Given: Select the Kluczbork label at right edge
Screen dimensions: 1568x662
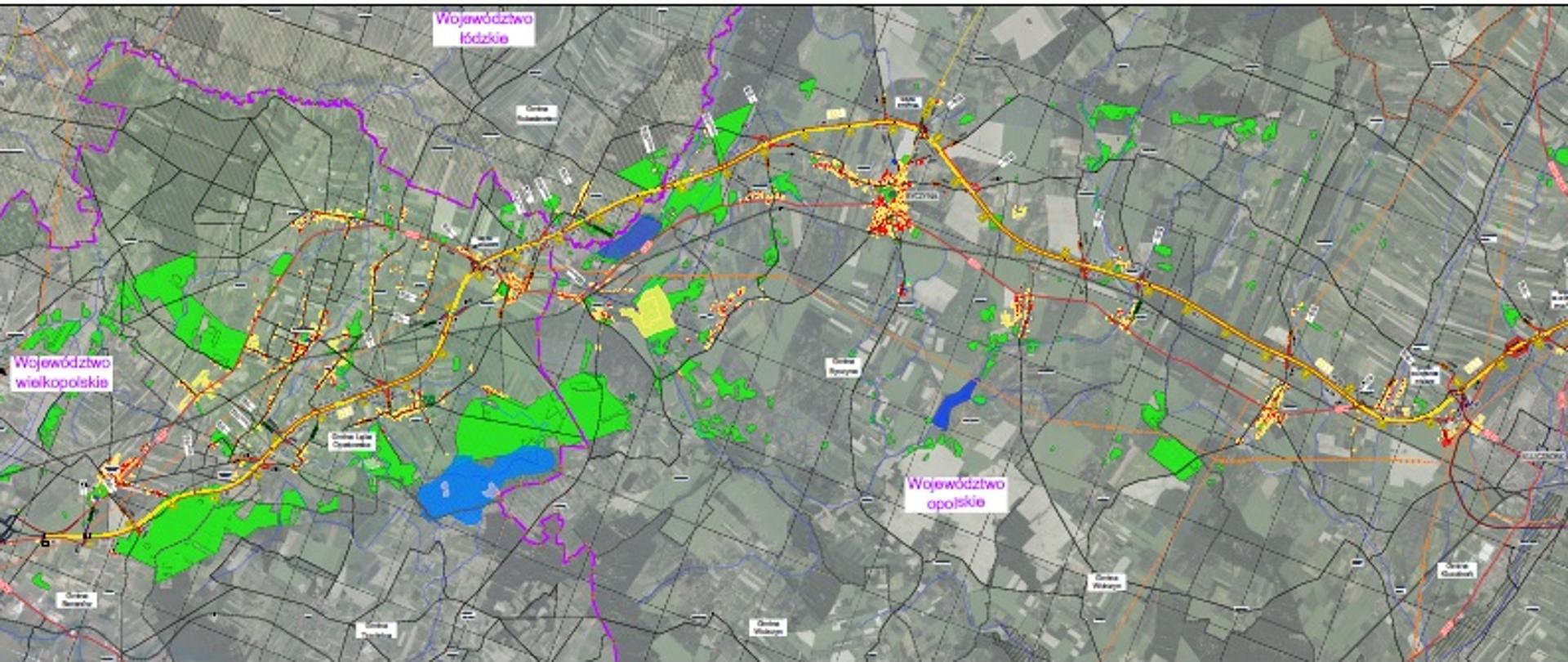Looking at the screenshot, I should 1542,454.
